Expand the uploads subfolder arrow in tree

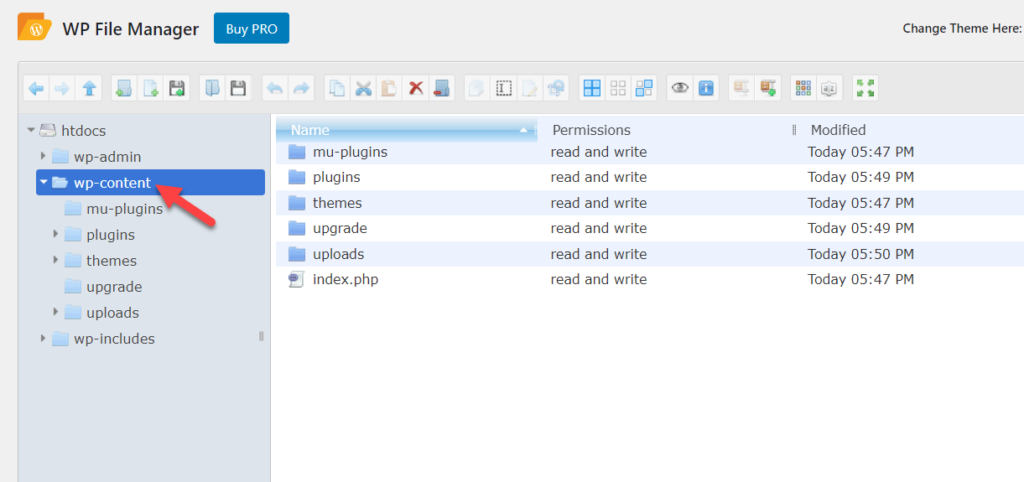tap(56, 312)
